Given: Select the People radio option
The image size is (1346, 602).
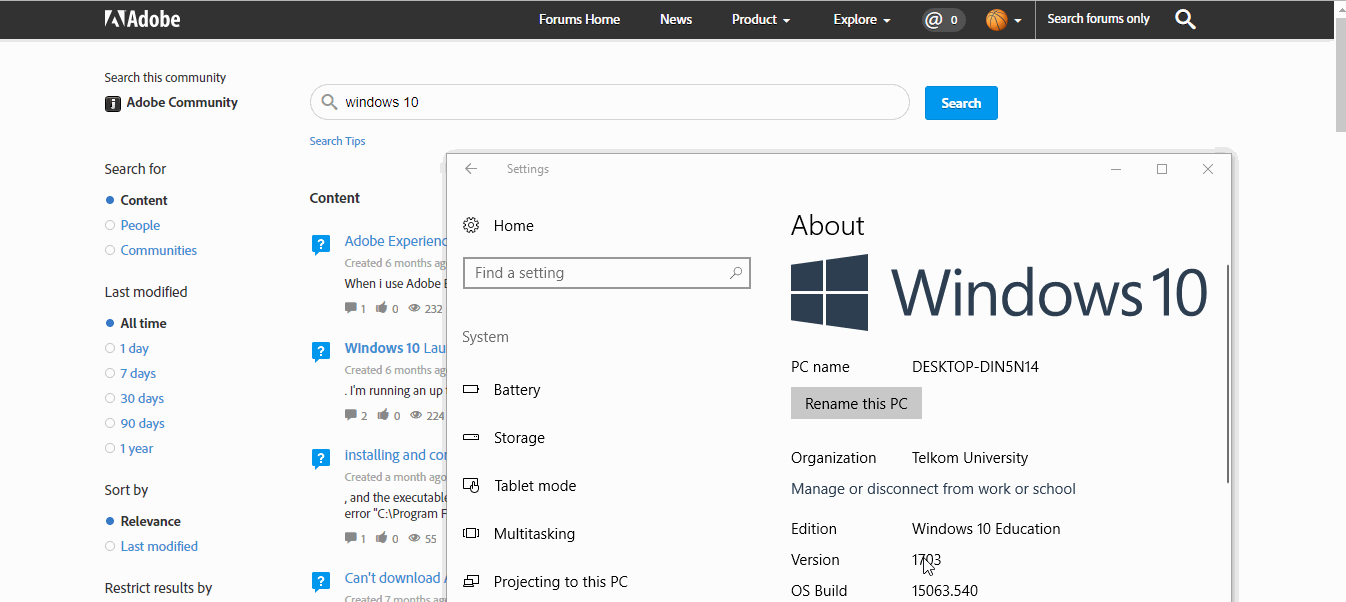Looking at the screenshot, I should (x=110, y=225).
